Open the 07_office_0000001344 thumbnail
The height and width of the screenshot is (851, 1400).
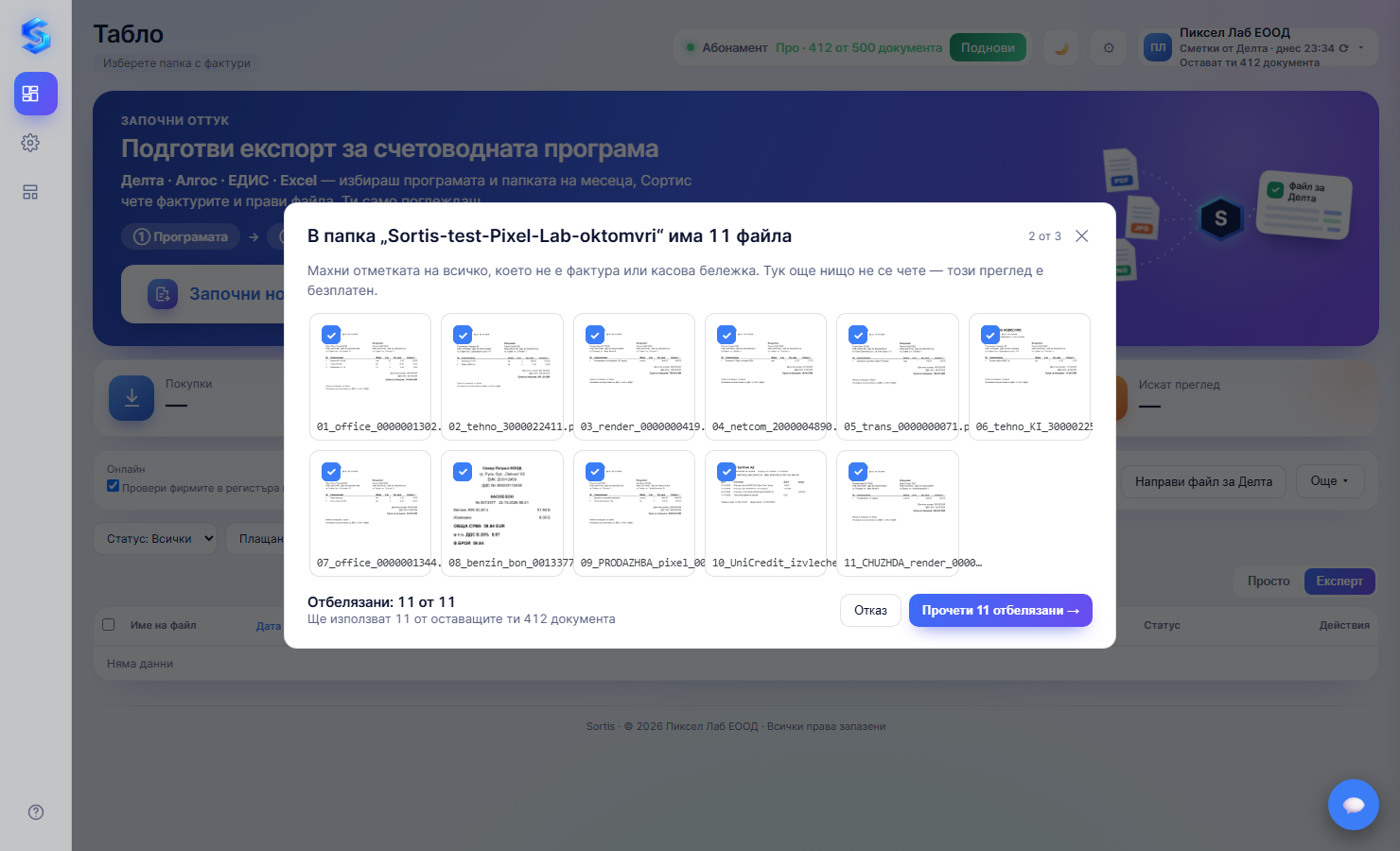pyautogui.click(x=370, y=513)
